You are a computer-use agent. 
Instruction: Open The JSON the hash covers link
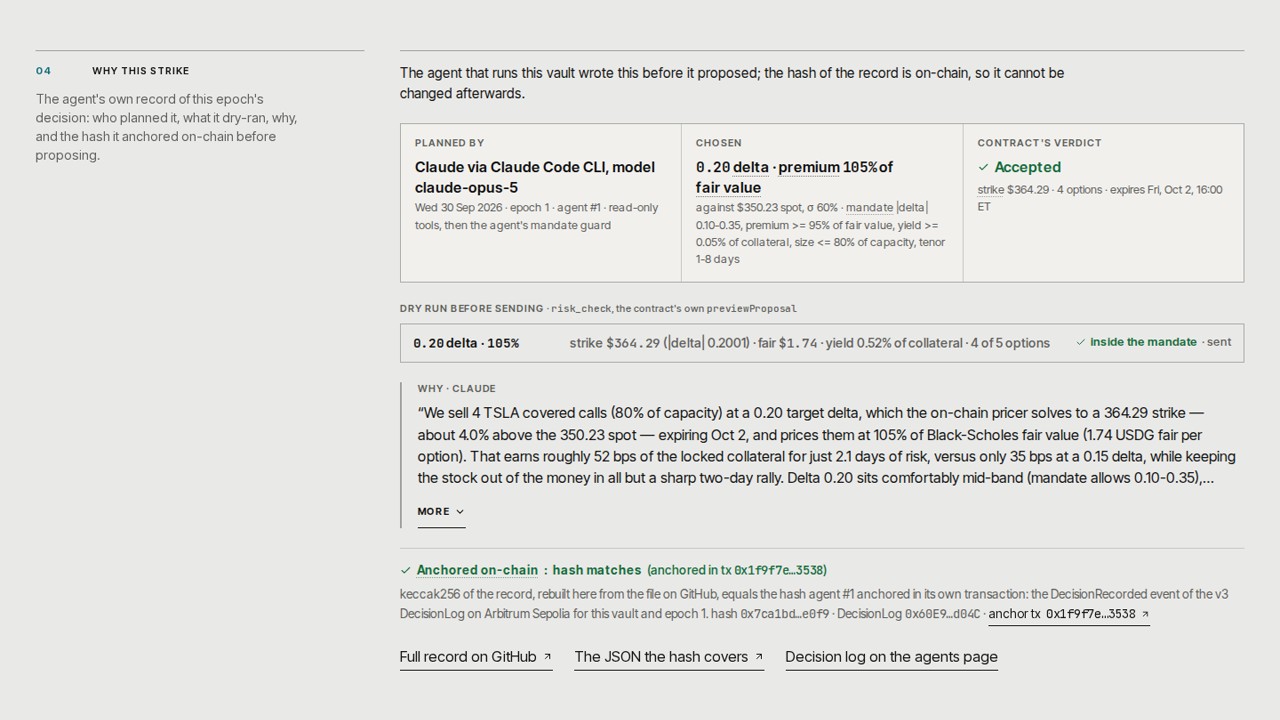(x=669, y=657)
